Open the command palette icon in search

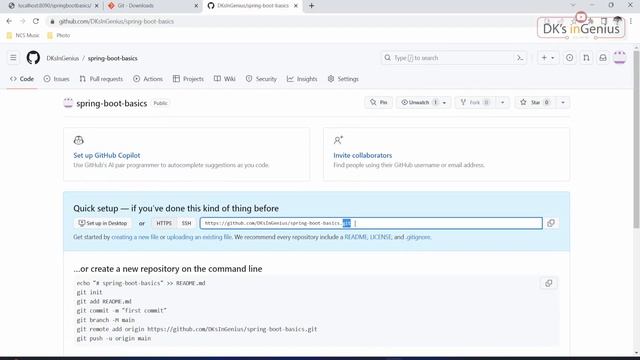[x=520, y=58]
